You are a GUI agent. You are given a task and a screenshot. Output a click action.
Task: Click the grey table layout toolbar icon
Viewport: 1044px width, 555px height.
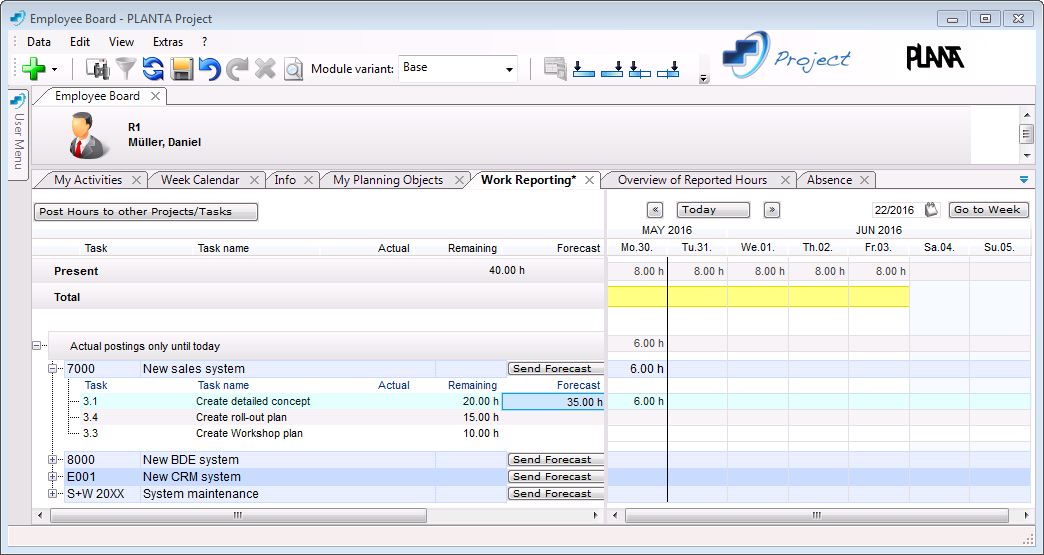point(555,69)
